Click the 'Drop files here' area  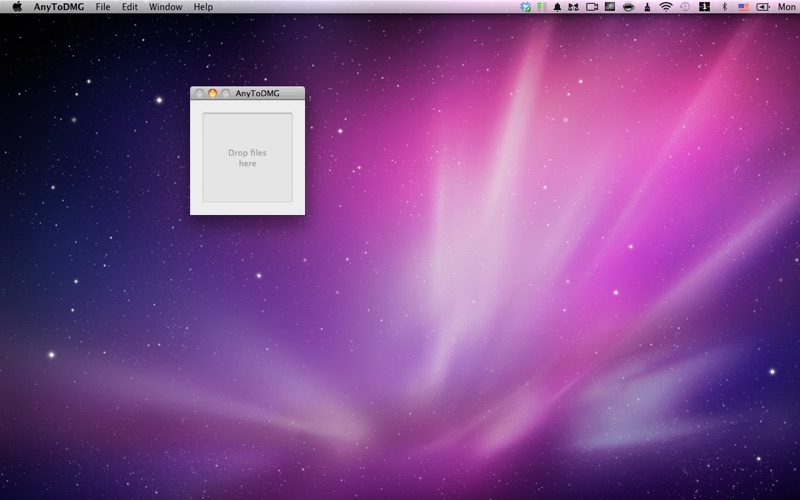247,158
